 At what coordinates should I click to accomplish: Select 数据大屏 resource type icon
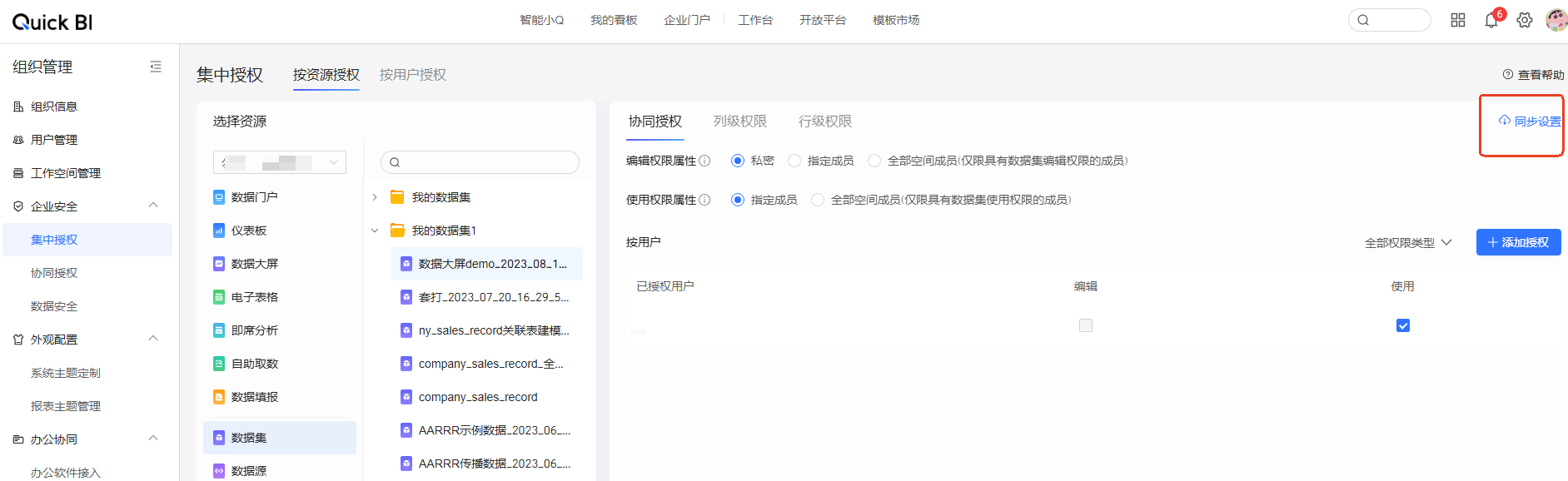219,264
